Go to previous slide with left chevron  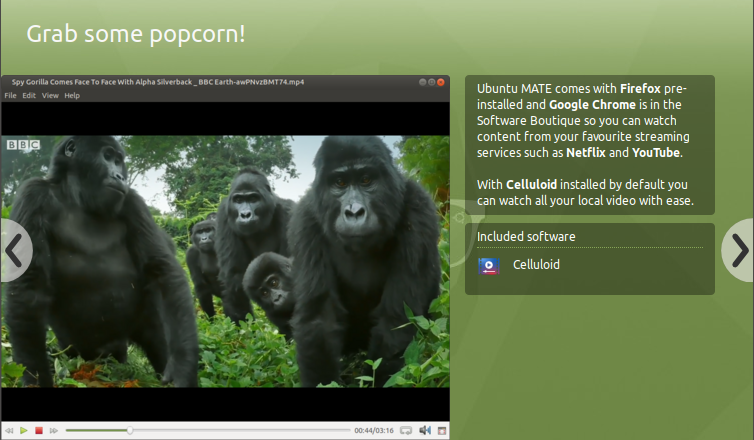pos(14,250)
